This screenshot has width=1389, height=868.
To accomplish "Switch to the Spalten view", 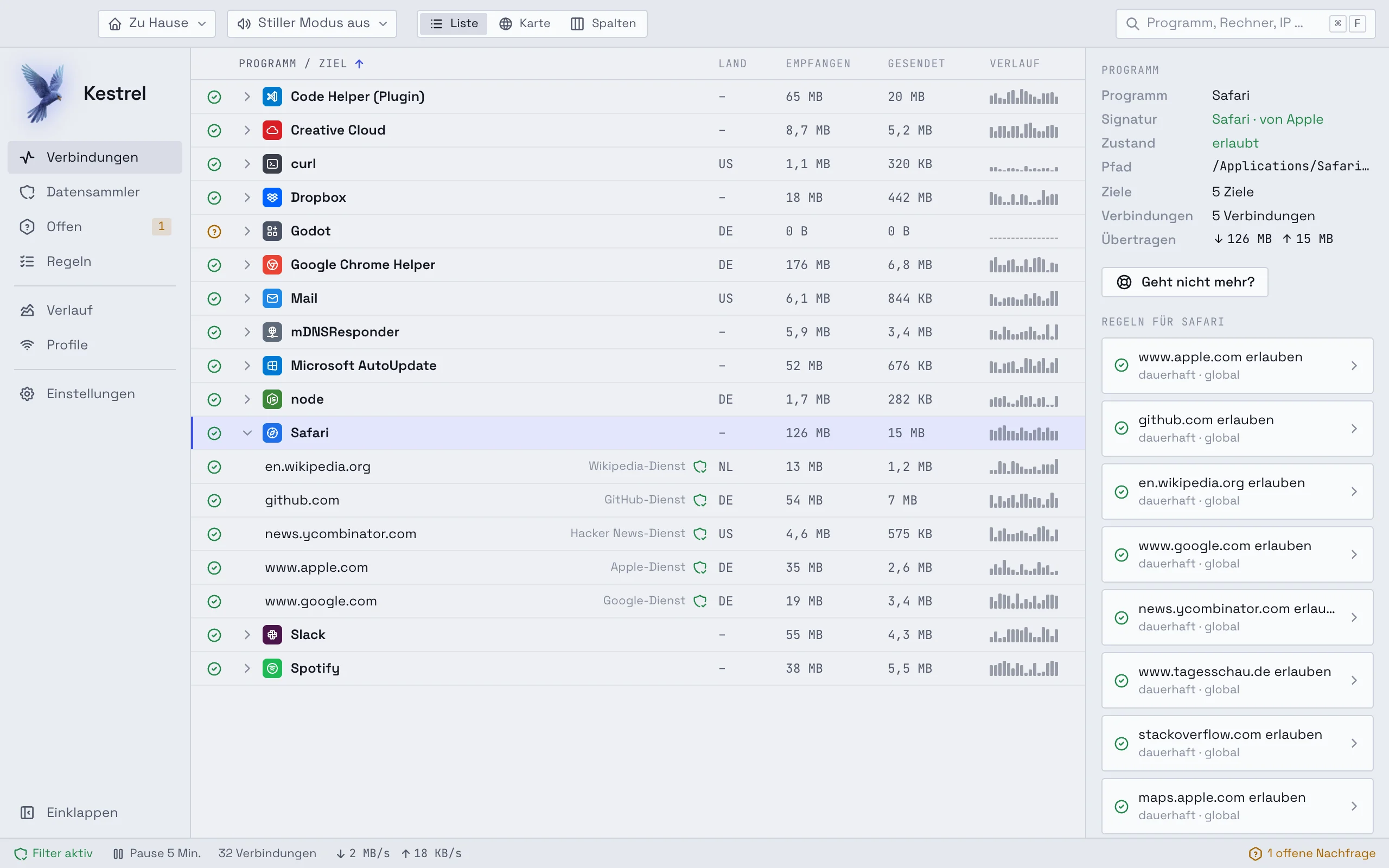I will (x=603, y=23).
